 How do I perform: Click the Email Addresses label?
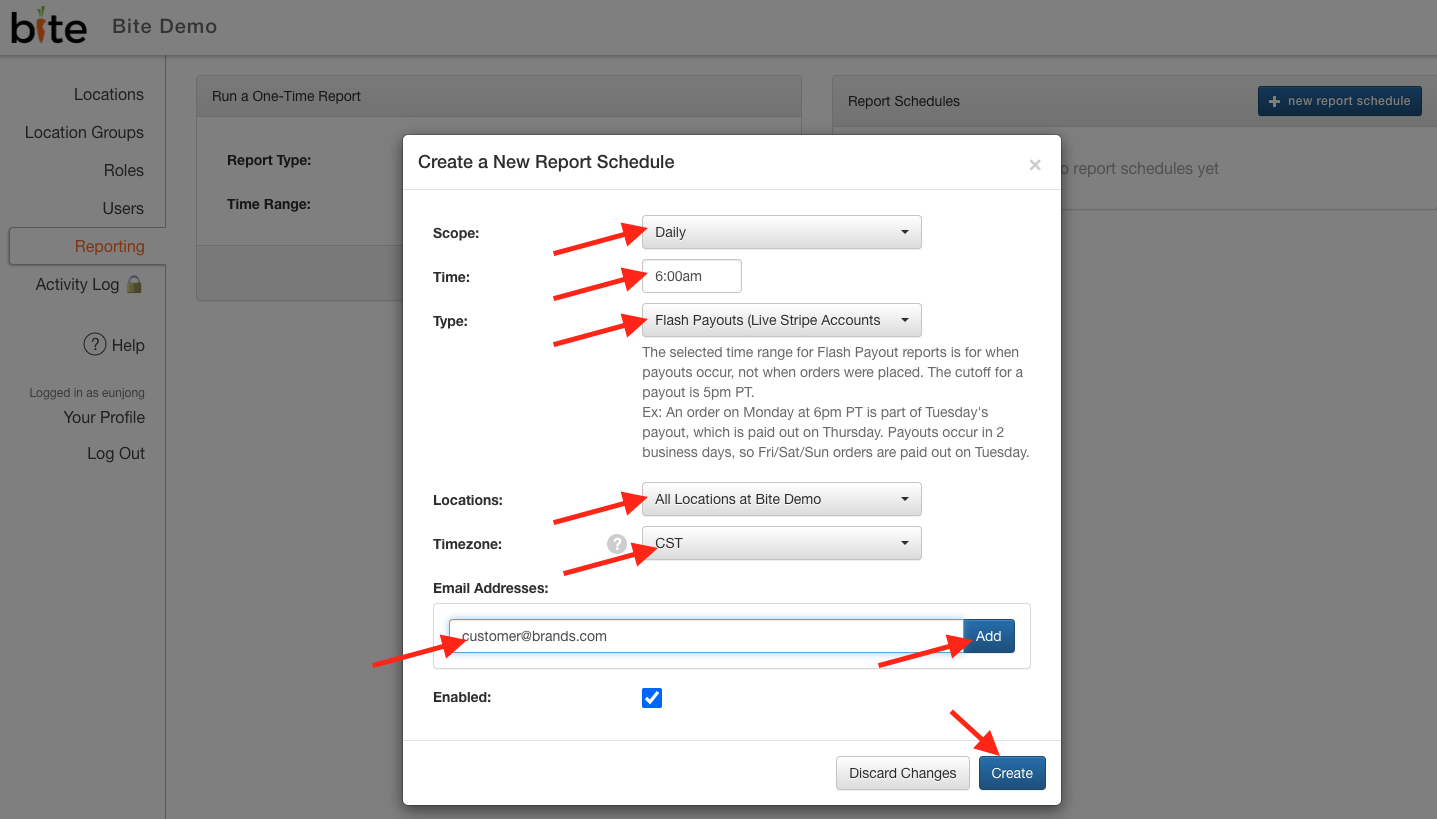coord(491,588)
